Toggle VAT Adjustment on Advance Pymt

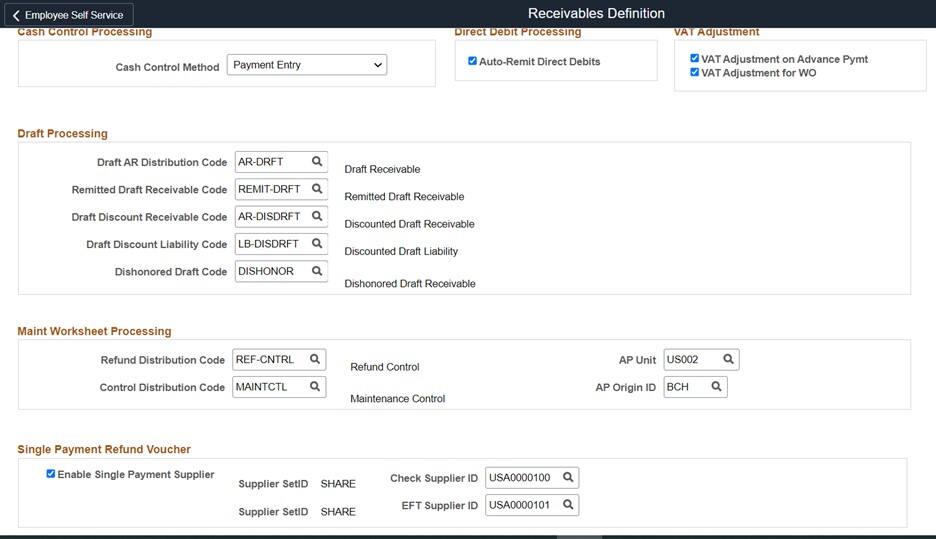[694, 58]
